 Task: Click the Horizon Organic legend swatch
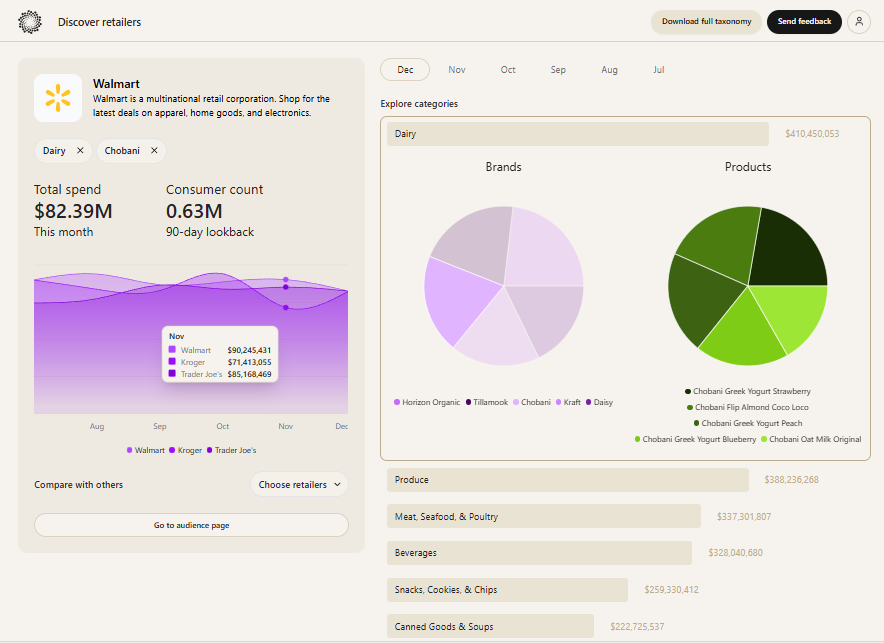coord(397,402)
